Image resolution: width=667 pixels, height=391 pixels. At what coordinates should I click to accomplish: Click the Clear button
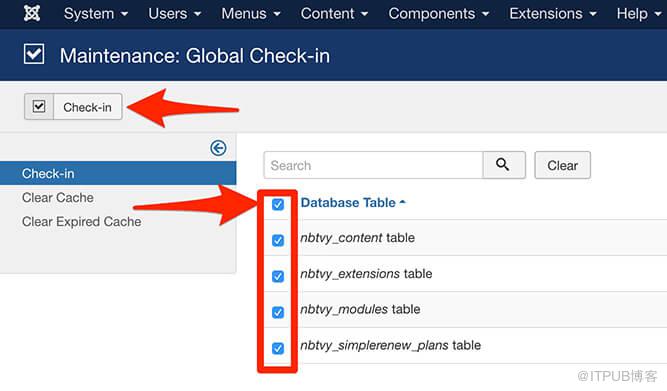point(562,165)
